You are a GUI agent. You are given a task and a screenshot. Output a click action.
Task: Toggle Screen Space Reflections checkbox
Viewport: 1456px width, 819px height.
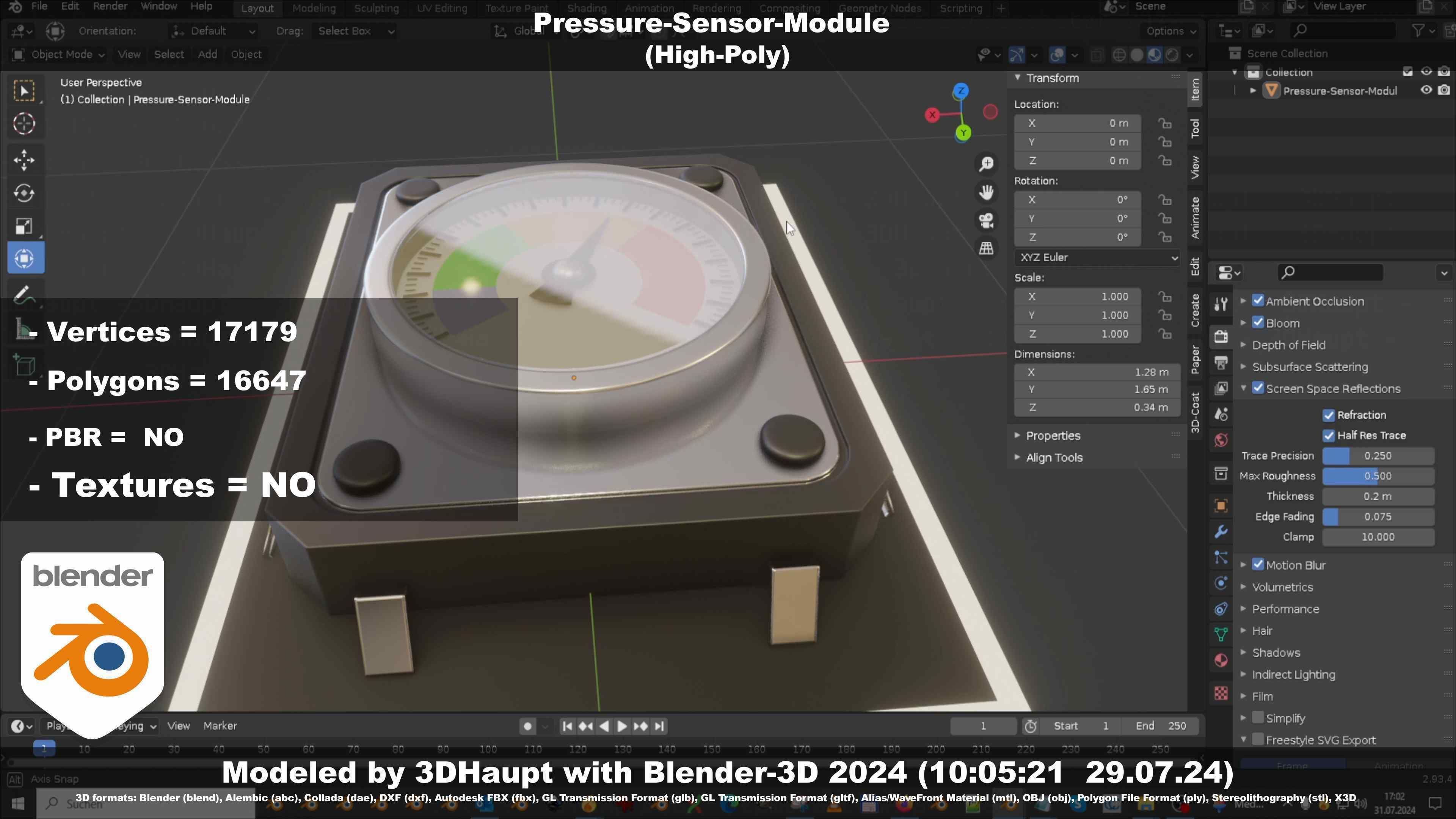tap(1258, 388)
